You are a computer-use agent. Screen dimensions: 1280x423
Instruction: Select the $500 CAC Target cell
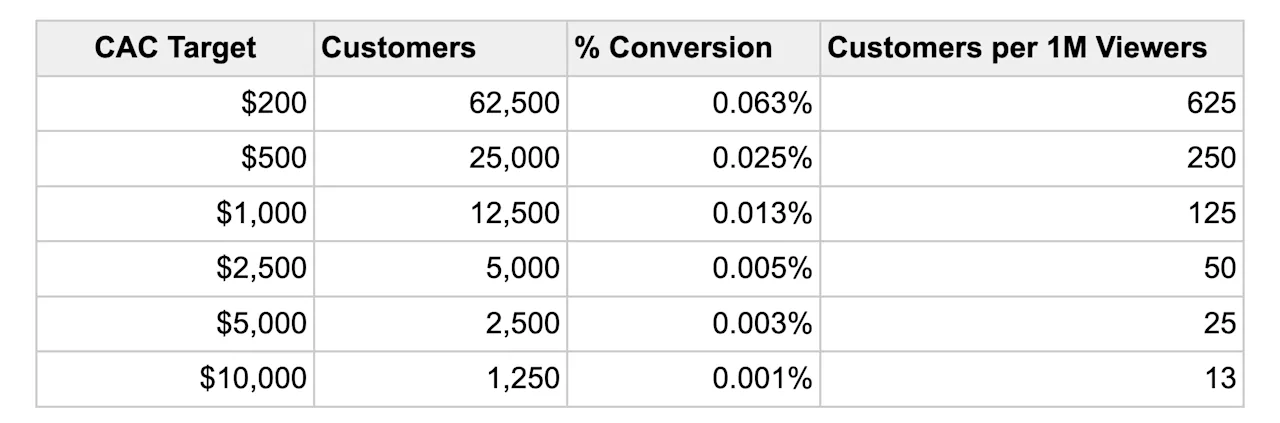click(175, 158)
